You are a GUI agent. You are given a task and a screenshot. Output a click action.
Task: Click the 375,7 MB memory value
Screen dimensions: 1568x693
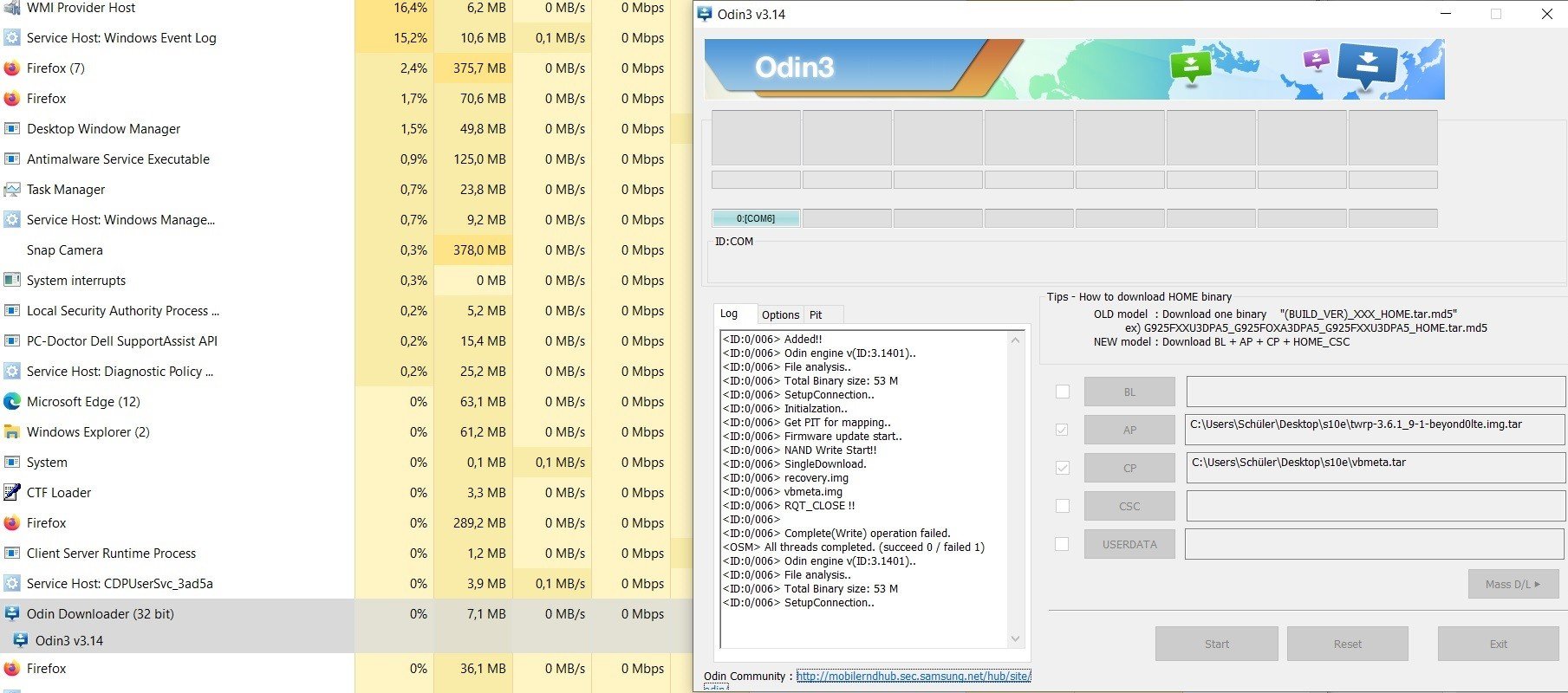coord(479,68)
